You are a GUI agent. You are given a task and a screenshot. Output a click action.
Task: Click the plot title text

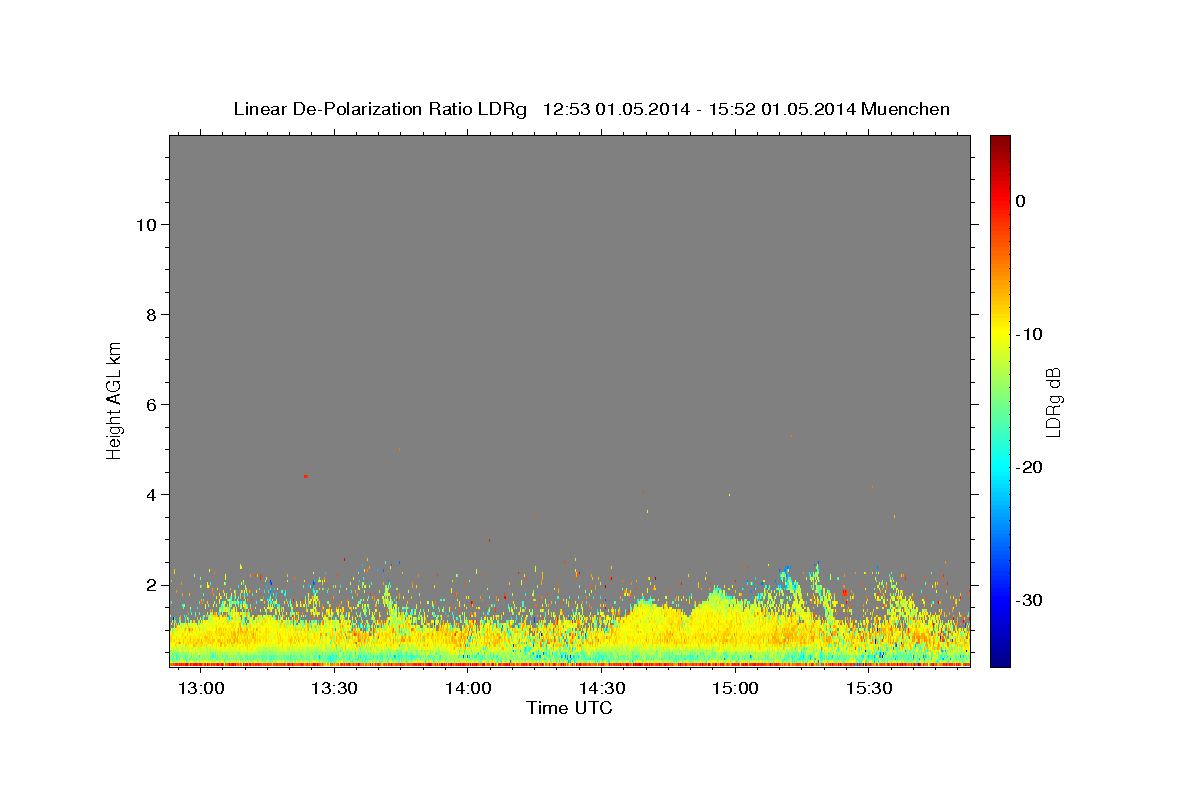pos(591,109)
